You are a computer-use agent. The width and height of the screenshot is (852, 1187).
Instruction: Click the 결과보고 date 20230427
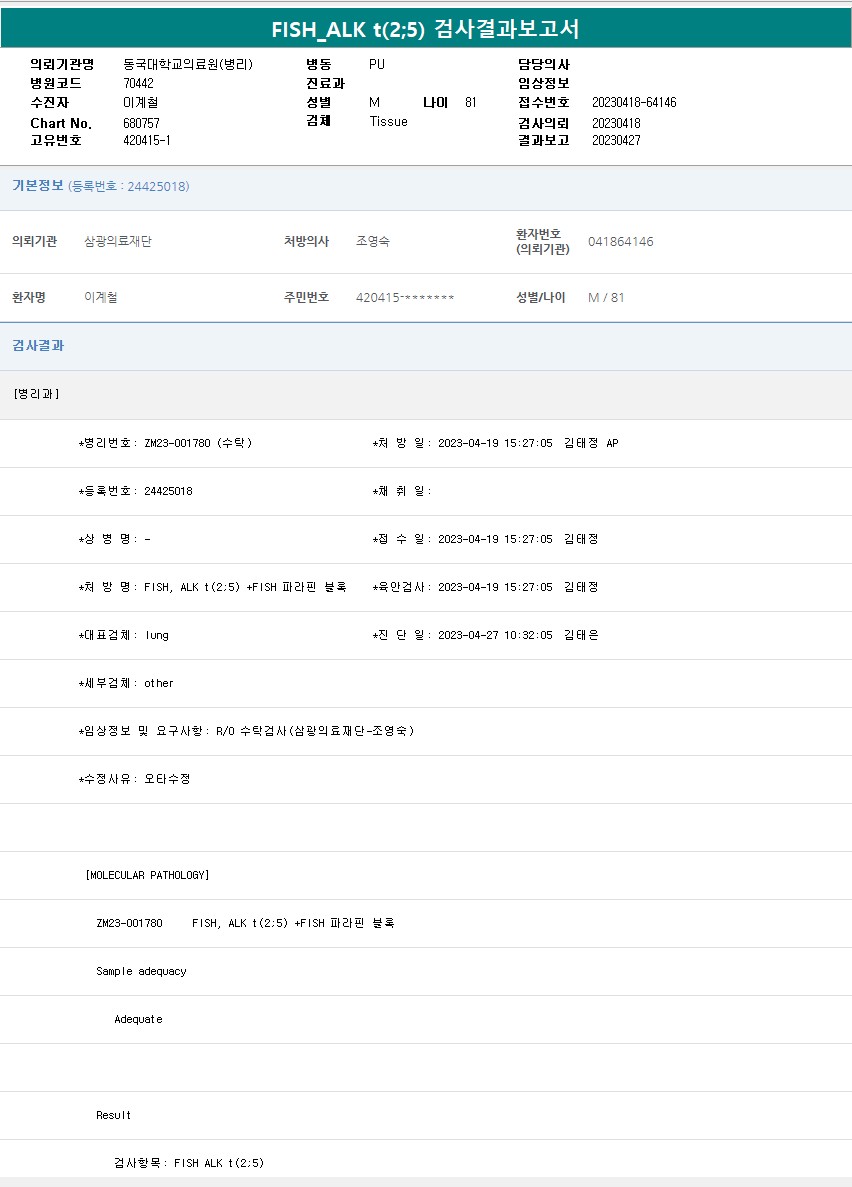pyautogui.click(x=616, y=141)
